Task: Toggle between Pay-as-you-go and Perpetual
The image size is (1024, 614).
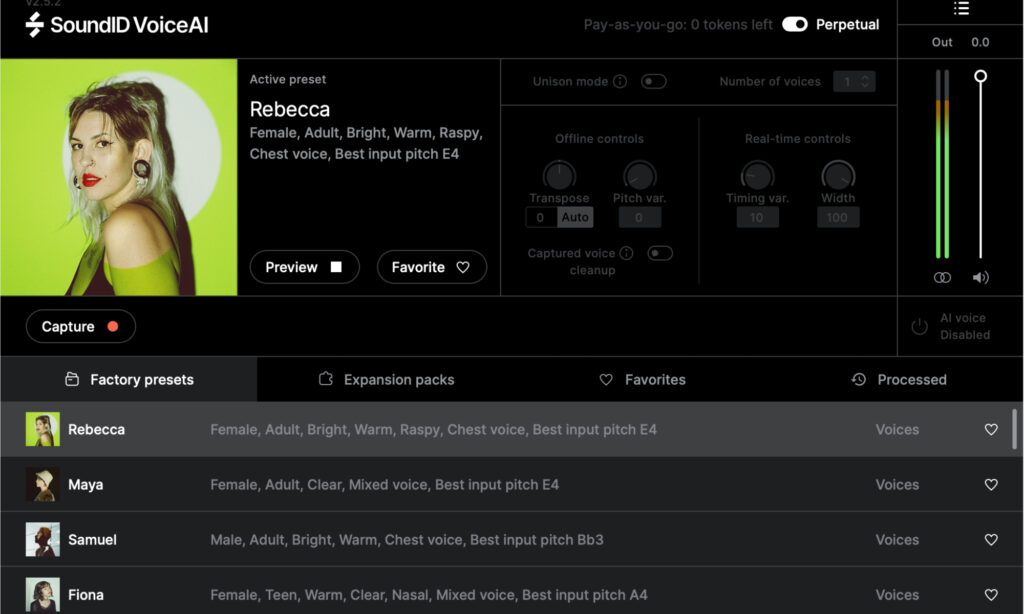Action: point(794,24)
